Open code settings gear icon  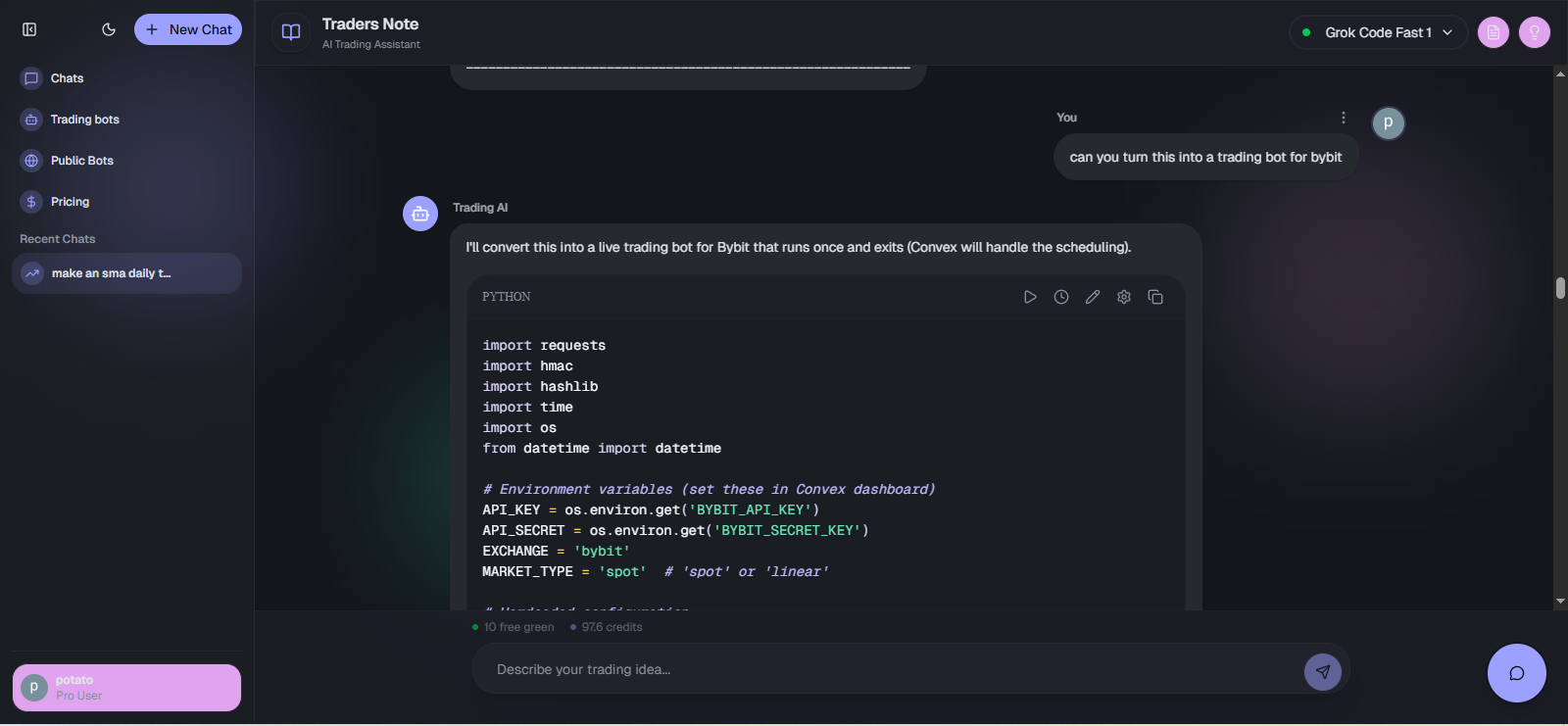point(1124,297)
